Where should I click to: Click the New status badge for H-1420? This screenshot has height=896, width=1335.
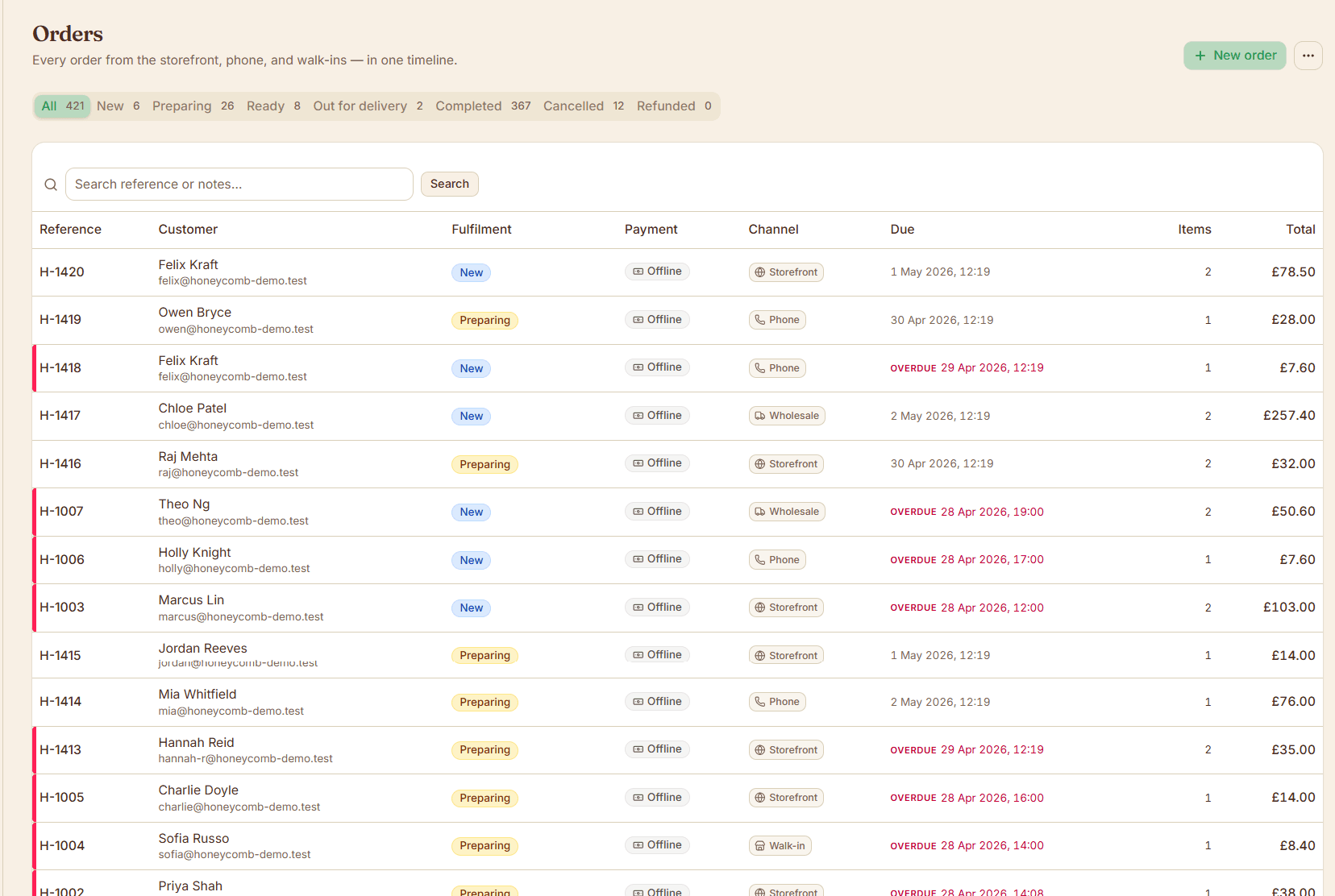pyautogui.click(x=471, y=273)
